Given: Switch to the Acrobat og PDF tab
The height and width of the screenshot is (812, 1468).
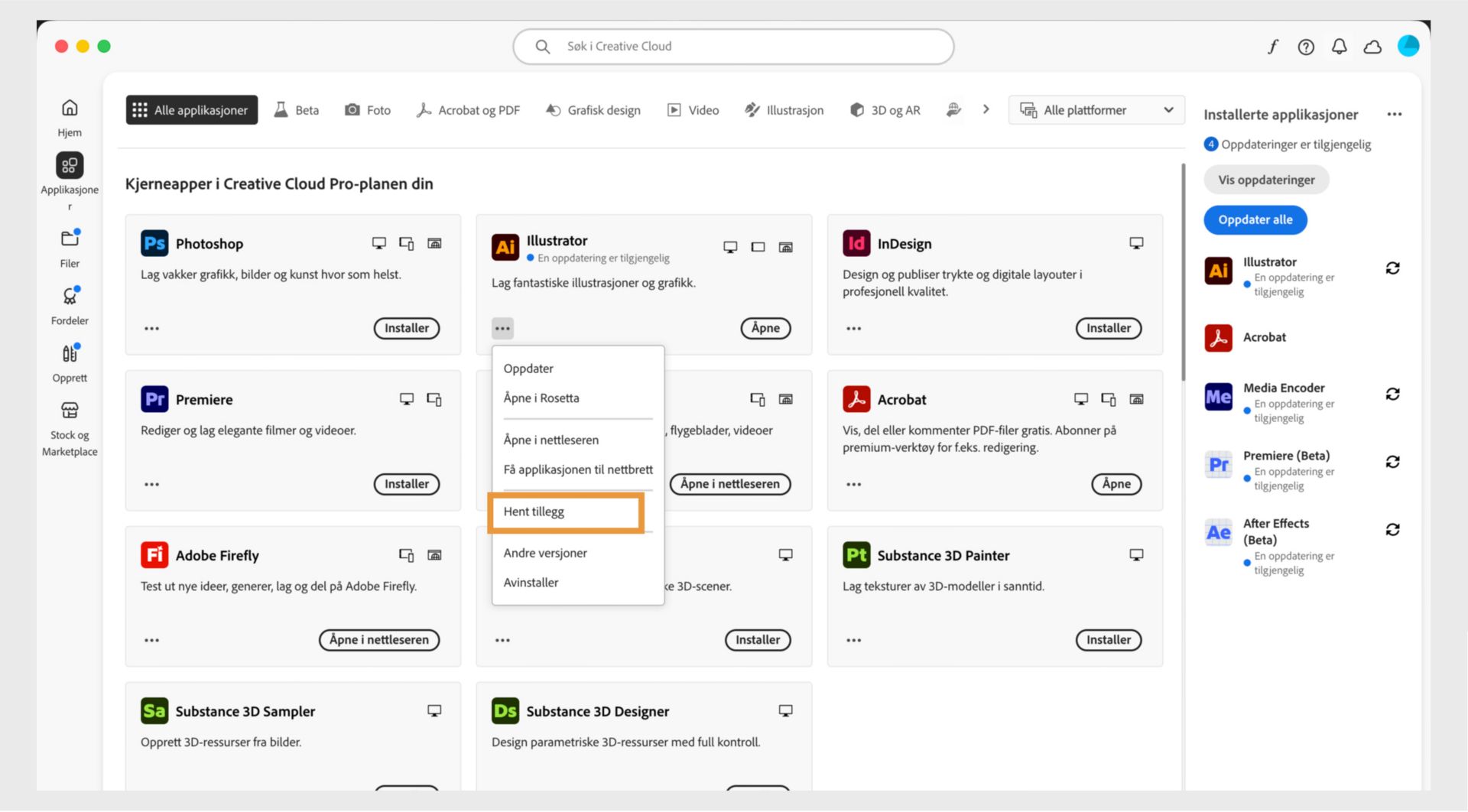Looking at the screenshot, I should point(468,110).
